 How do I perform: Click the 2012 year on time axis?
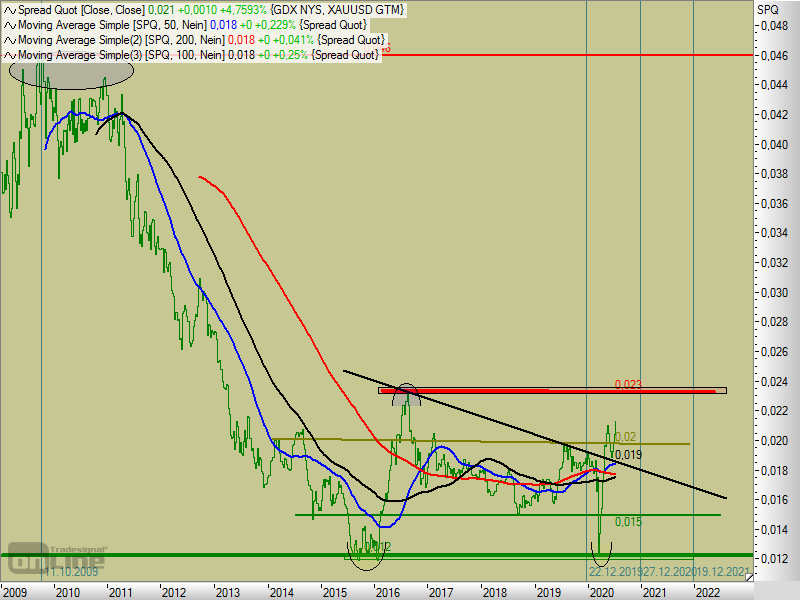(174, 592)
